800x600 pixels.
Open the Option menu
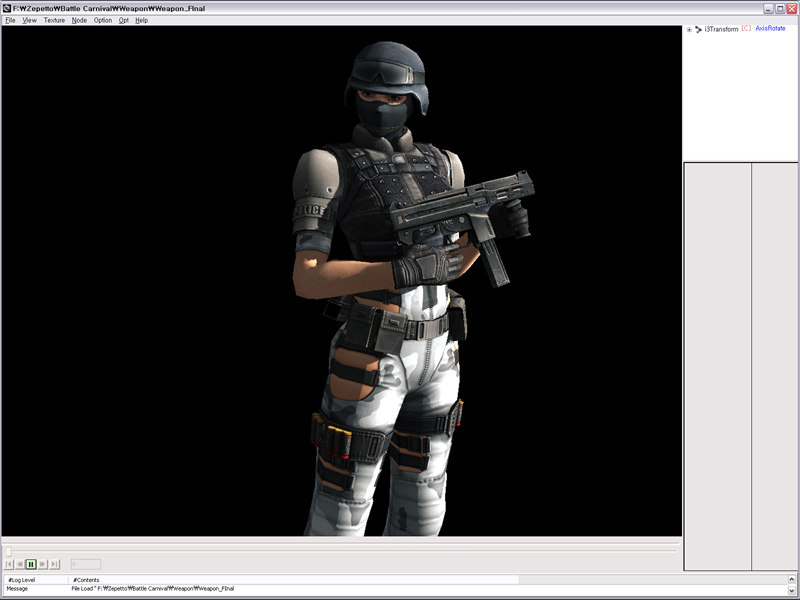pyautogui.click(x=103, y=20)
